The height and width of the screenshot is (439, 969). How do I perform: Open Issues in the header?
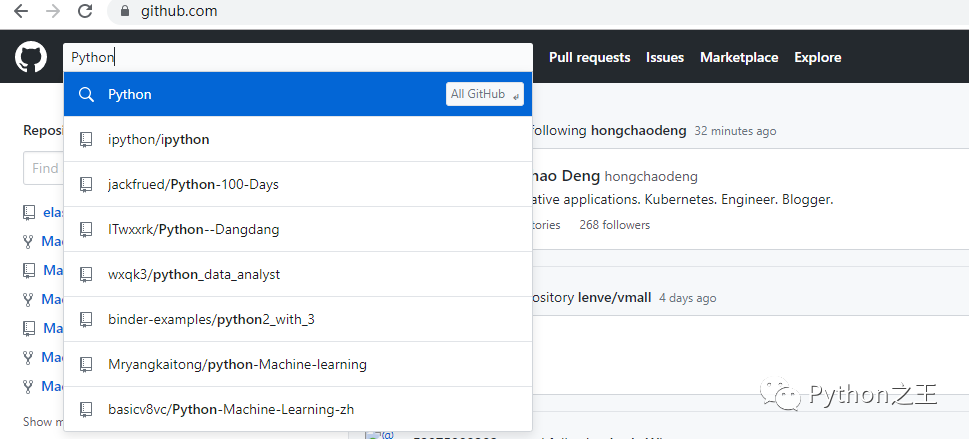tap(665, 58)
